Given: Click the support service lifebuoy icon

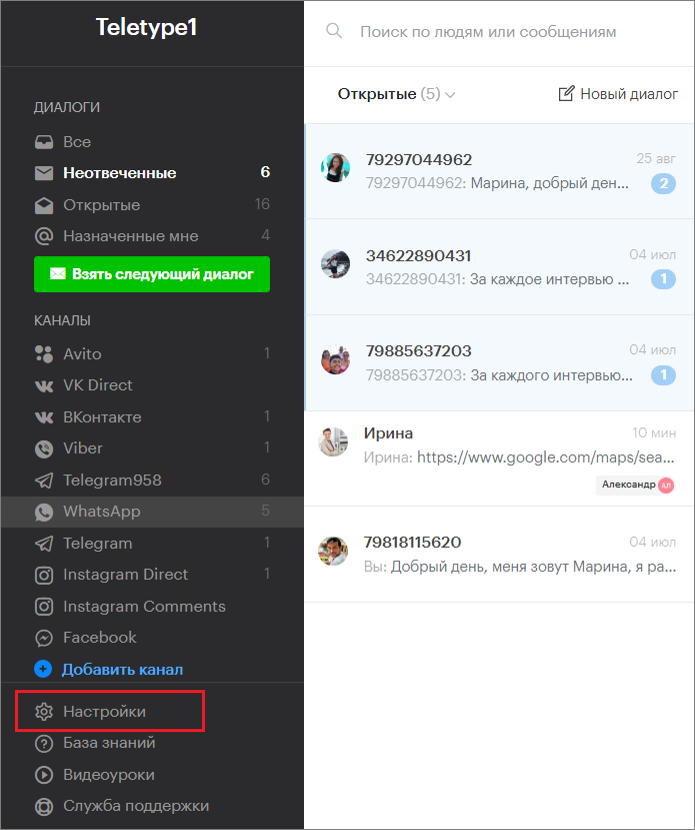Looking at the screenshot, I should [44, 806].
